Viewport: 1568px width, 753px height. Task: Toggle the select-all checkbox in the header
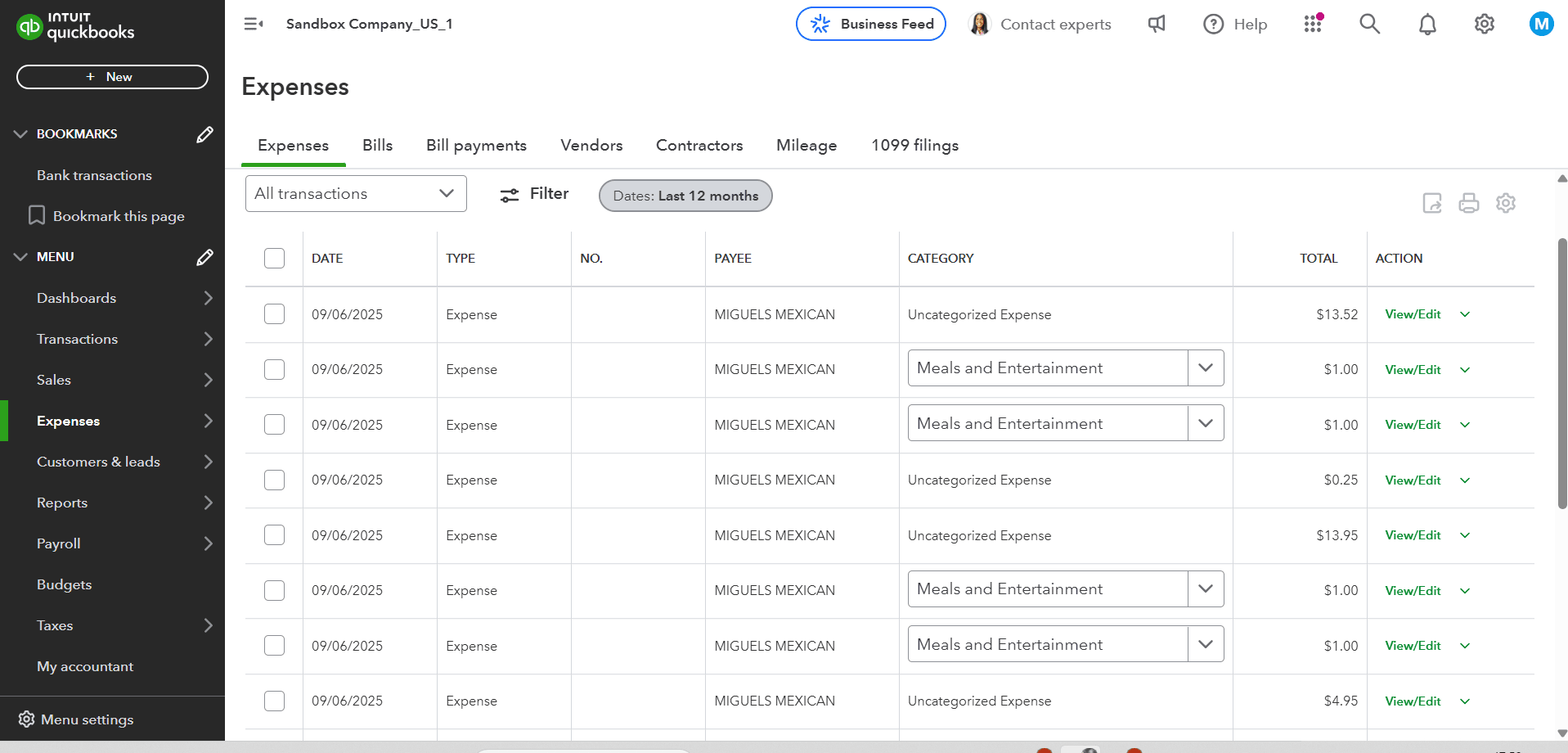[x=275, y=259]
